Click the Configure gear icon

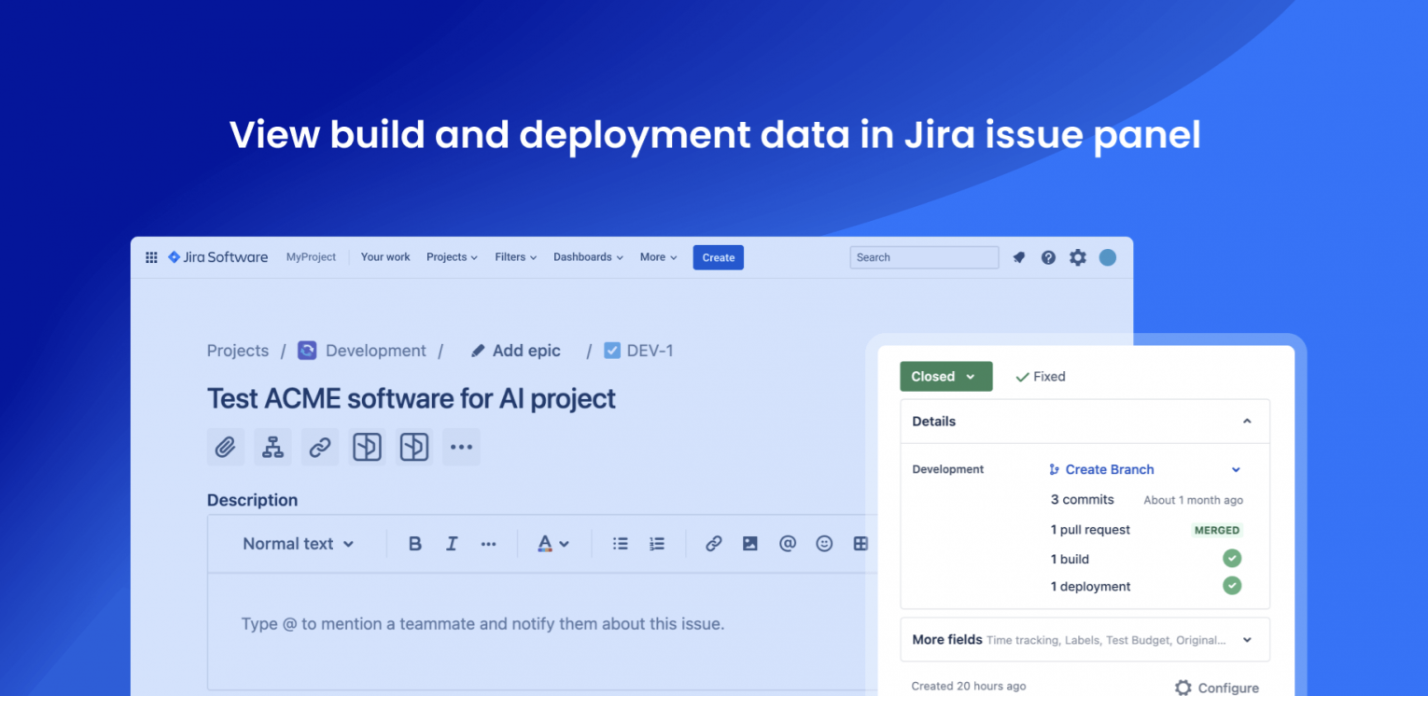click(1183, 688)
